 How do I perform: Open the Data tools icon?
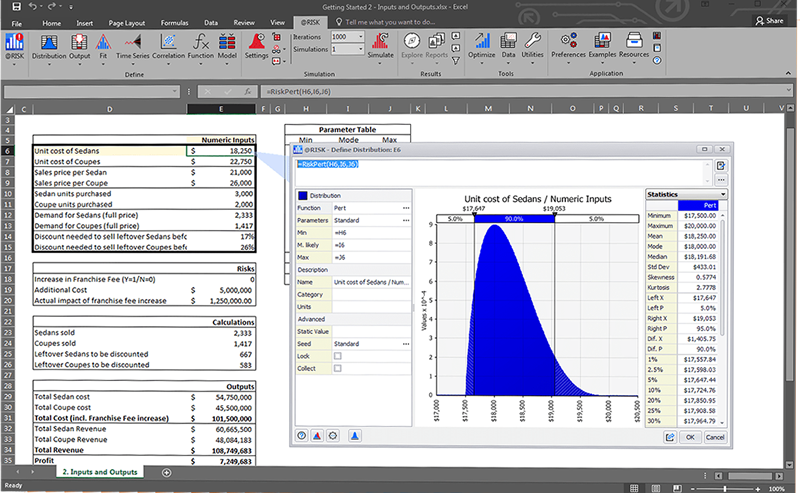pyautogui.click(x=508, y=46)
